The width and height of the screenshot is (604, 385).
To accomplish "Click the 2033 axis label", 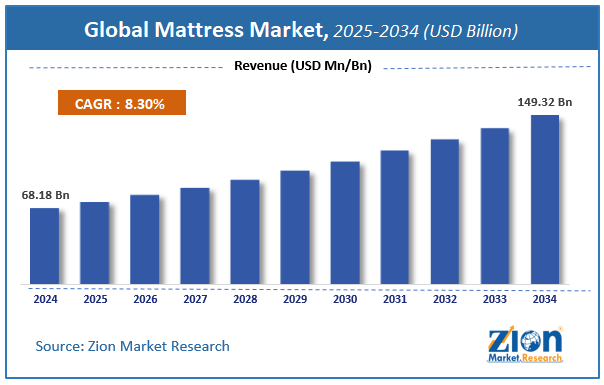I will (495, 299).
